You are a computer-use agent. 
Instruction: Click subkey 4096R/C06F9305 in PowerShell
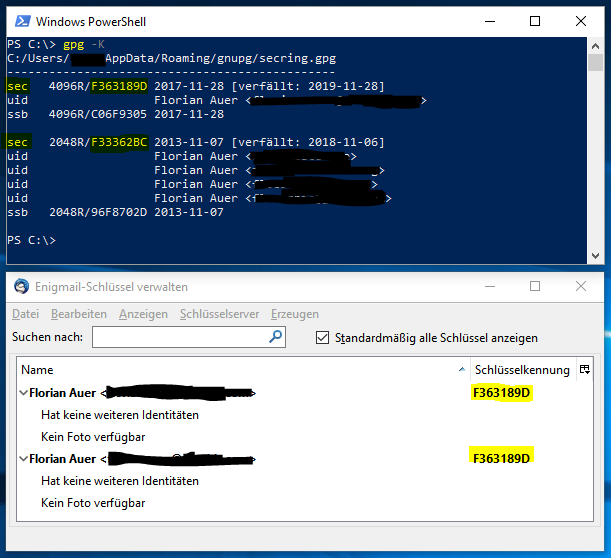coord(97,114)
